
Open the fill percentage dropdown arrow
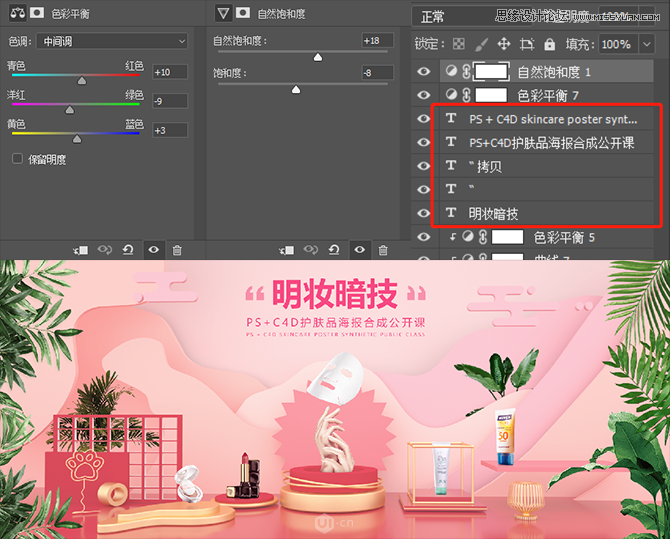[646, 44]
